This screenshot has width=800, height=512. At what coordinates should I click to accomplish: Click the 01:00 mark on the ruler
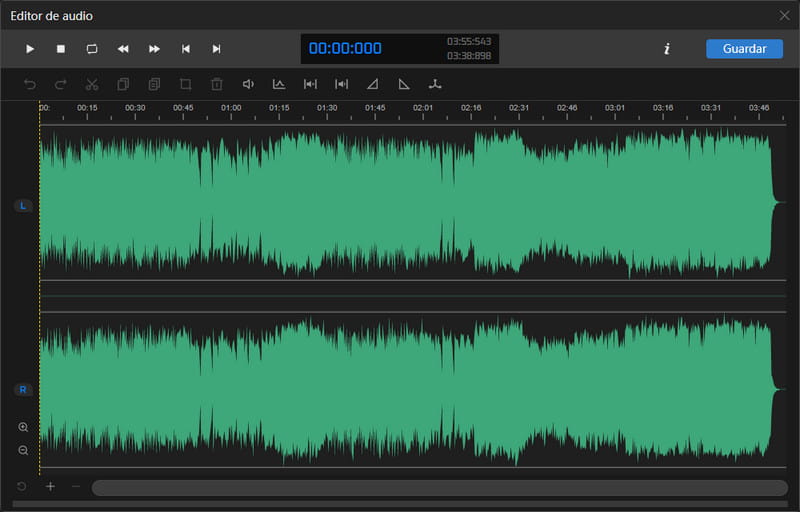[231, 108]
